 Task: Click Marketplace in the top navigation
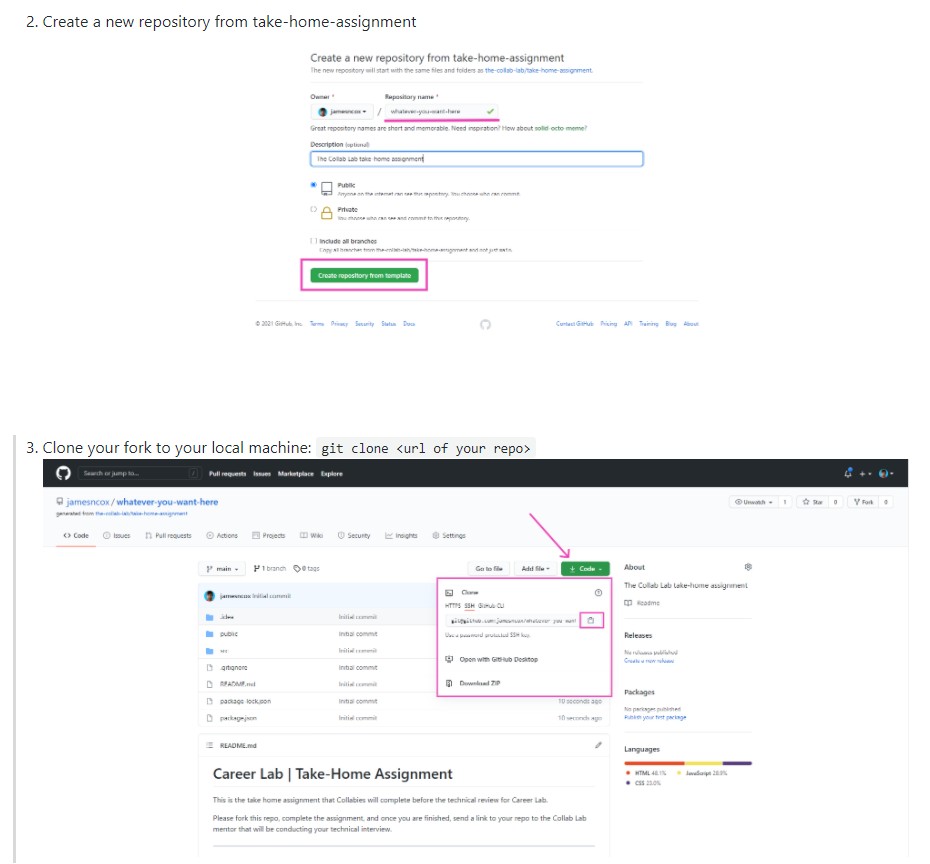click(295, 474)
